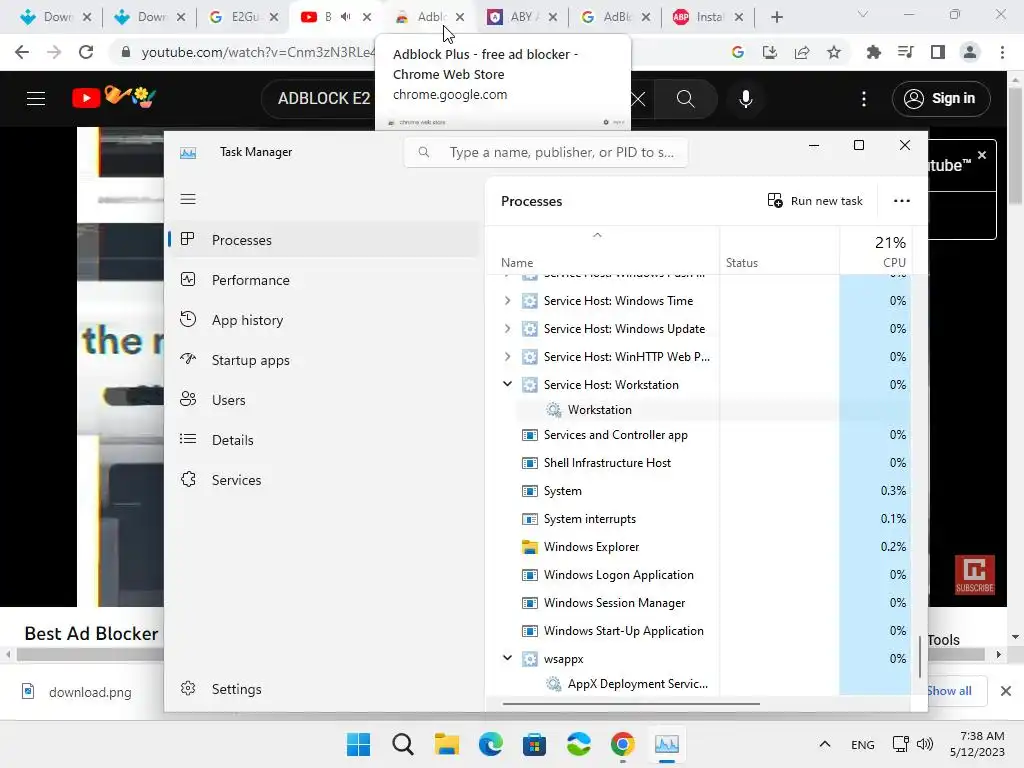This screenshot has height=768, width=1024.
Task: Open Google icon in Chrome toolbar
Action: (738, 52)
